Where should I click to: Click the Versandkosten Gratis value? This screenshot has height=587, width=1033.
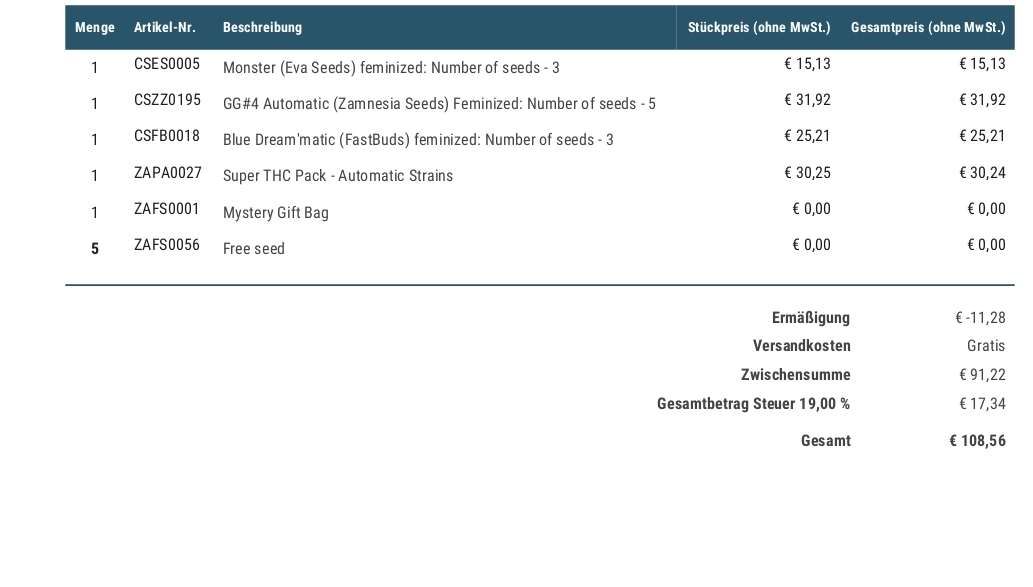(x=986, y=346)
